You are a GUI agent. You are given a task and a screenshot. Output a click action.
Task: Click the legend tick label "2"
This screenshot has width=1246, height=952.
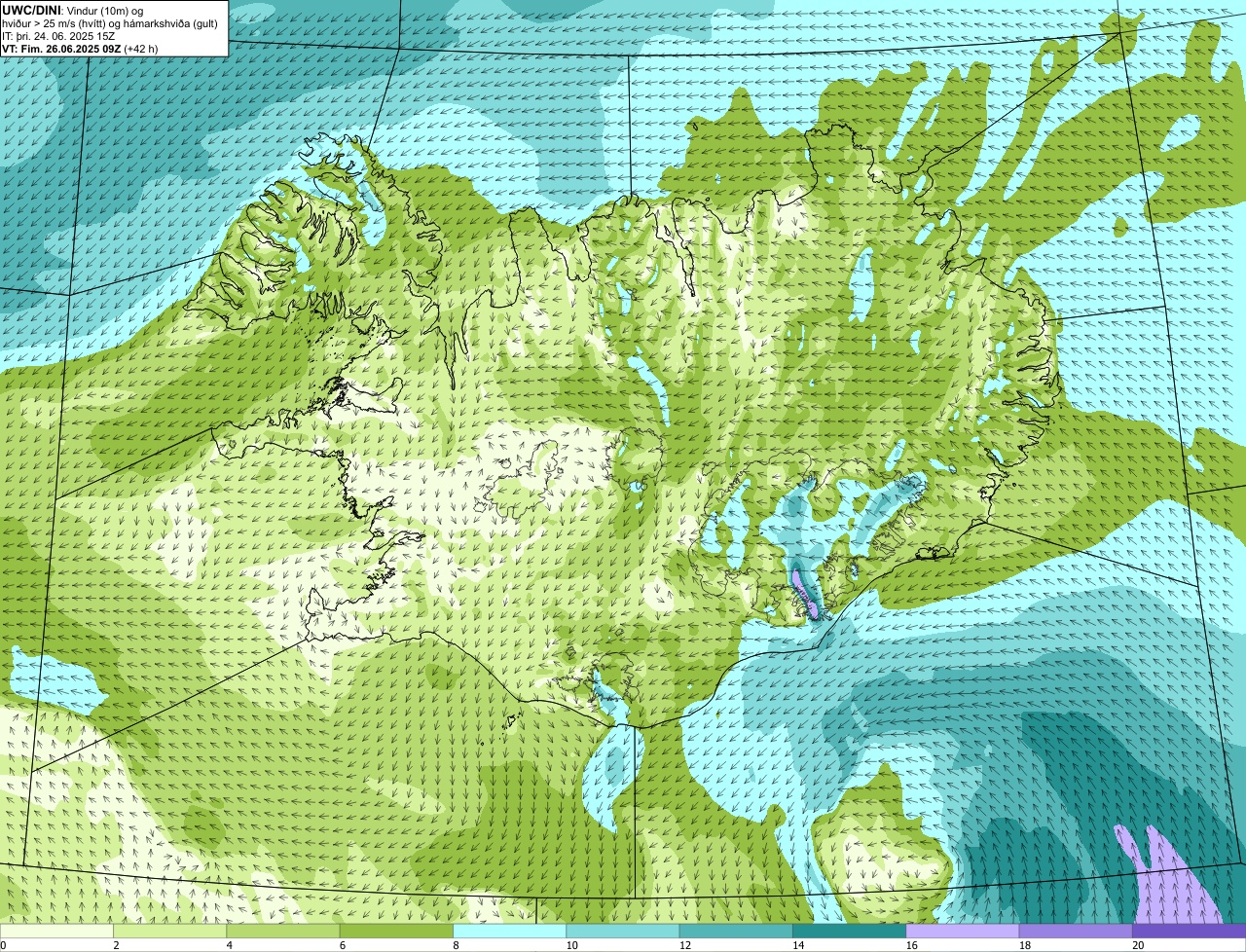coord(116,945)
